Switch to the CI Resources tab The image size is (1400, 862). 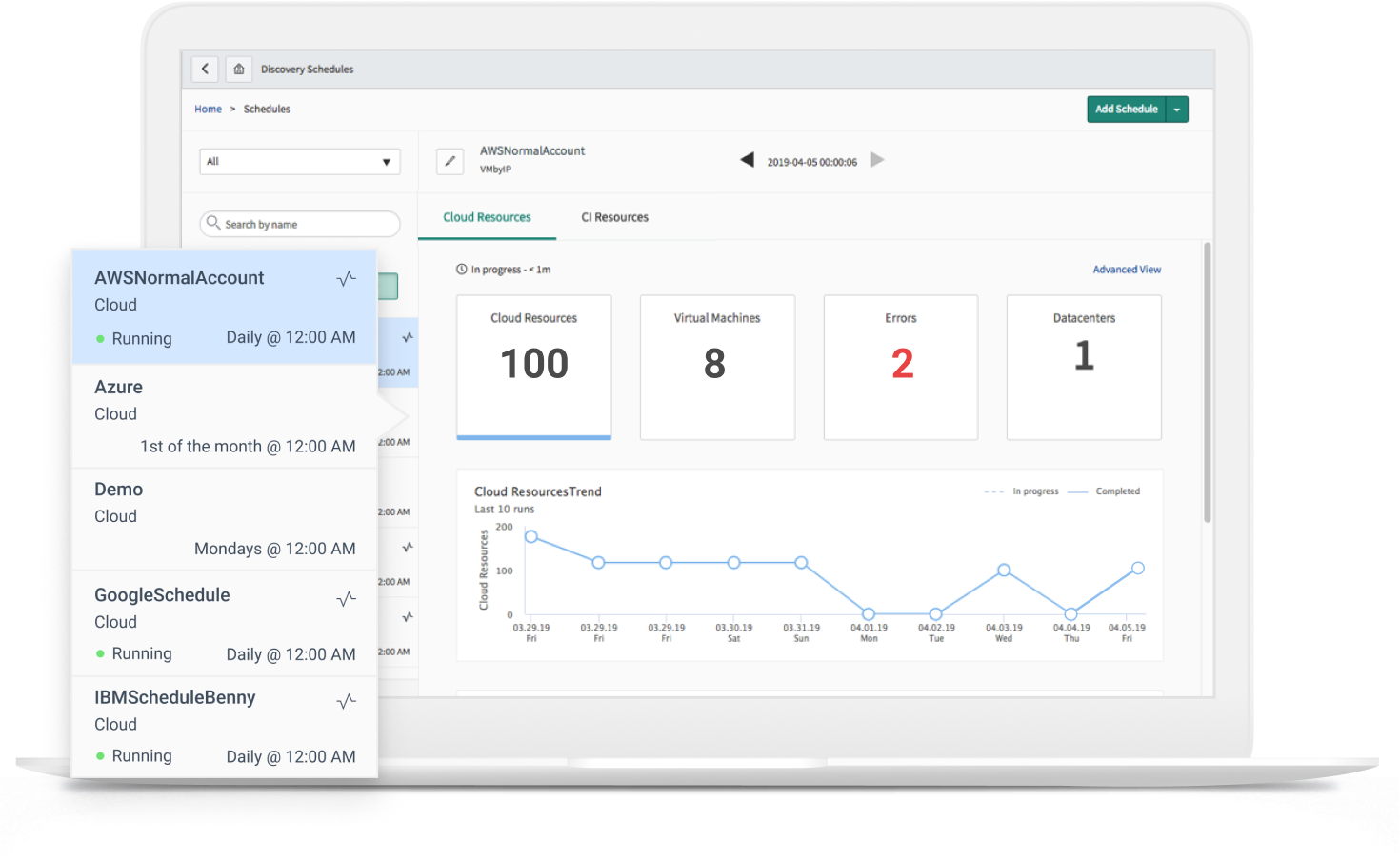click(x=614, y=217)
